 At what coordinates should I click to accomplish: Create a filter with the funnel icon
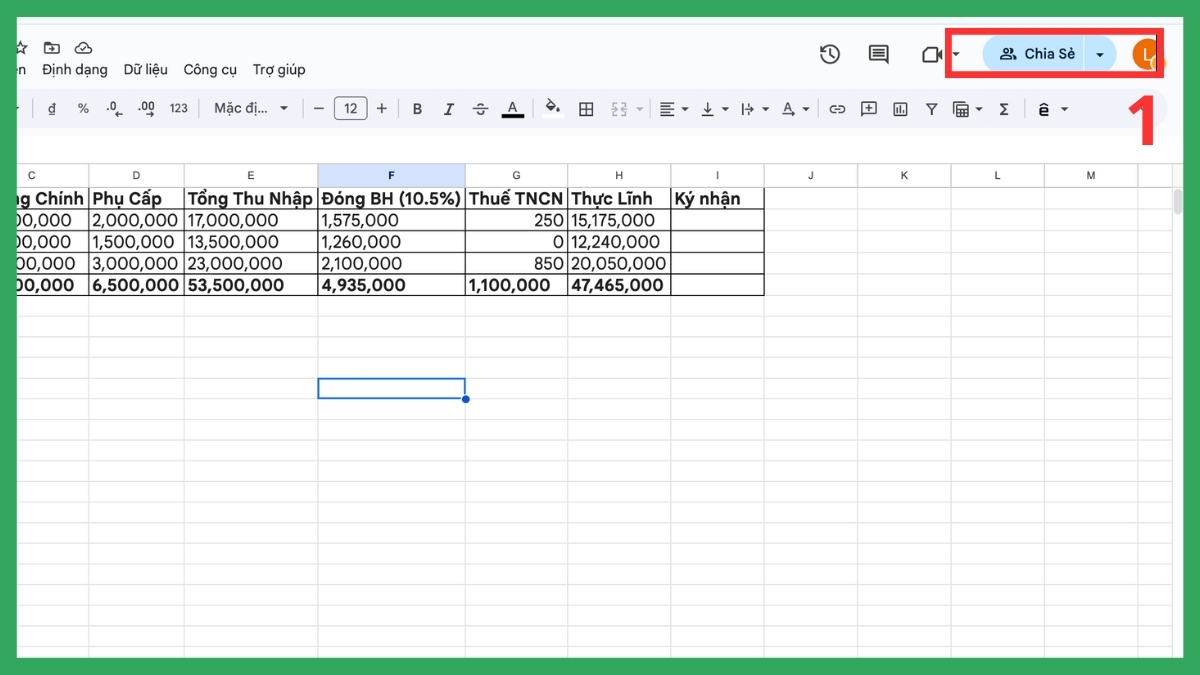coord(931,109)
